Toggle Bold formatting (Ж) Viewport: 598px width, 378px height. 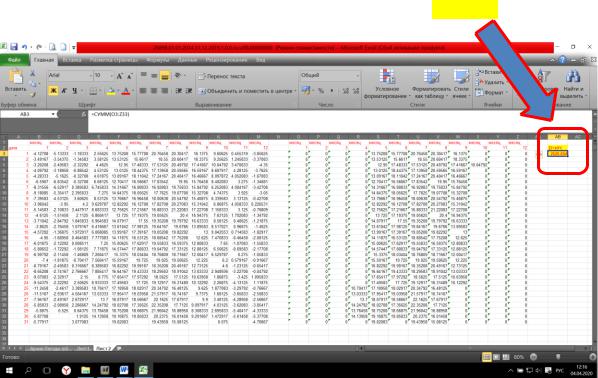(x=53, y=91)
